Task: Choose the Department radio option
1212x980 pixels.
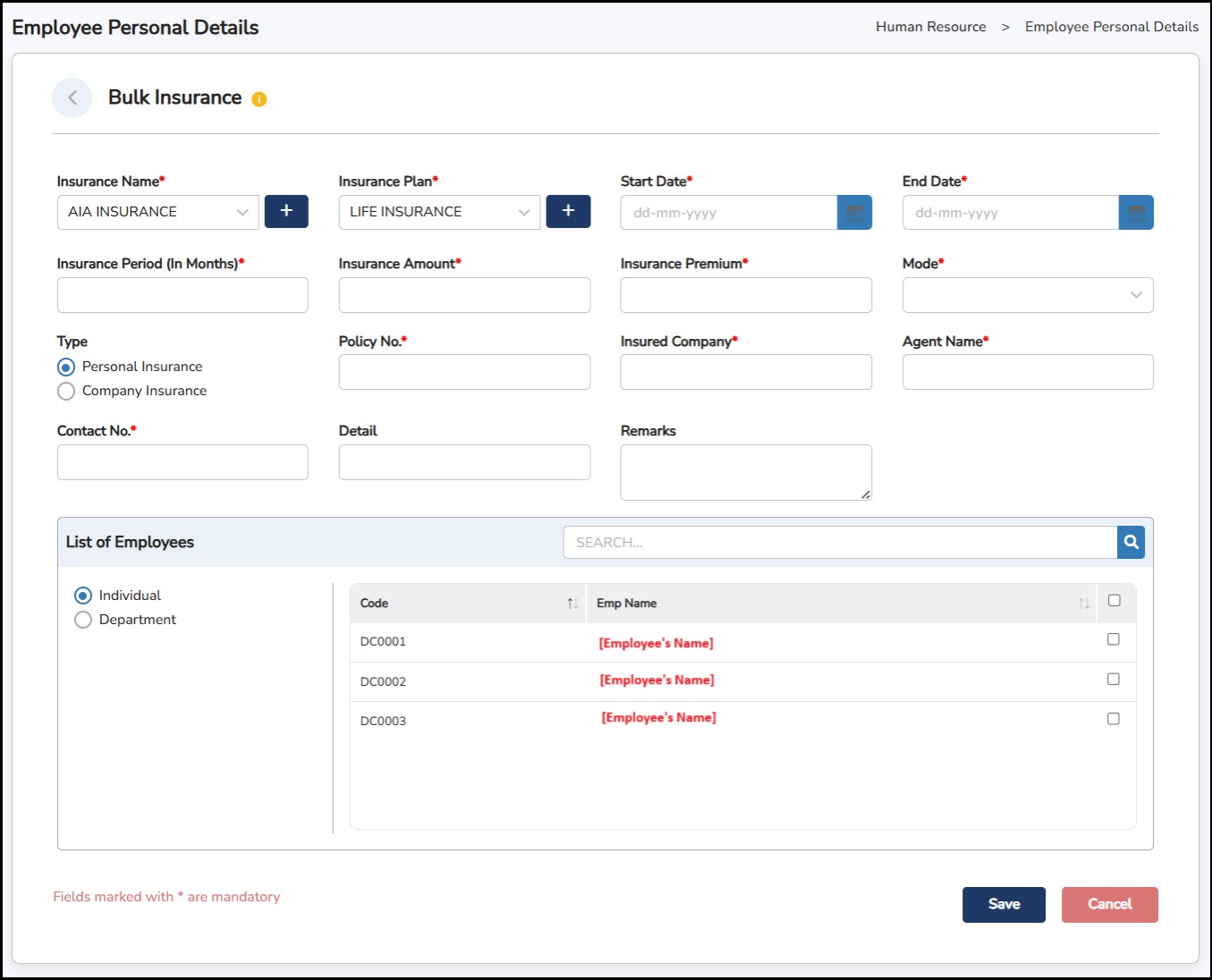Action: pyautogui.click(x=83, y=620)
